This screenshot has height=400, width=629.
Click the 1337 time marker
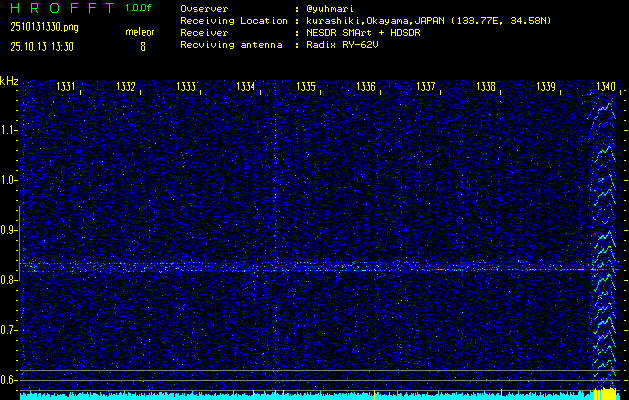click(426, 88)
